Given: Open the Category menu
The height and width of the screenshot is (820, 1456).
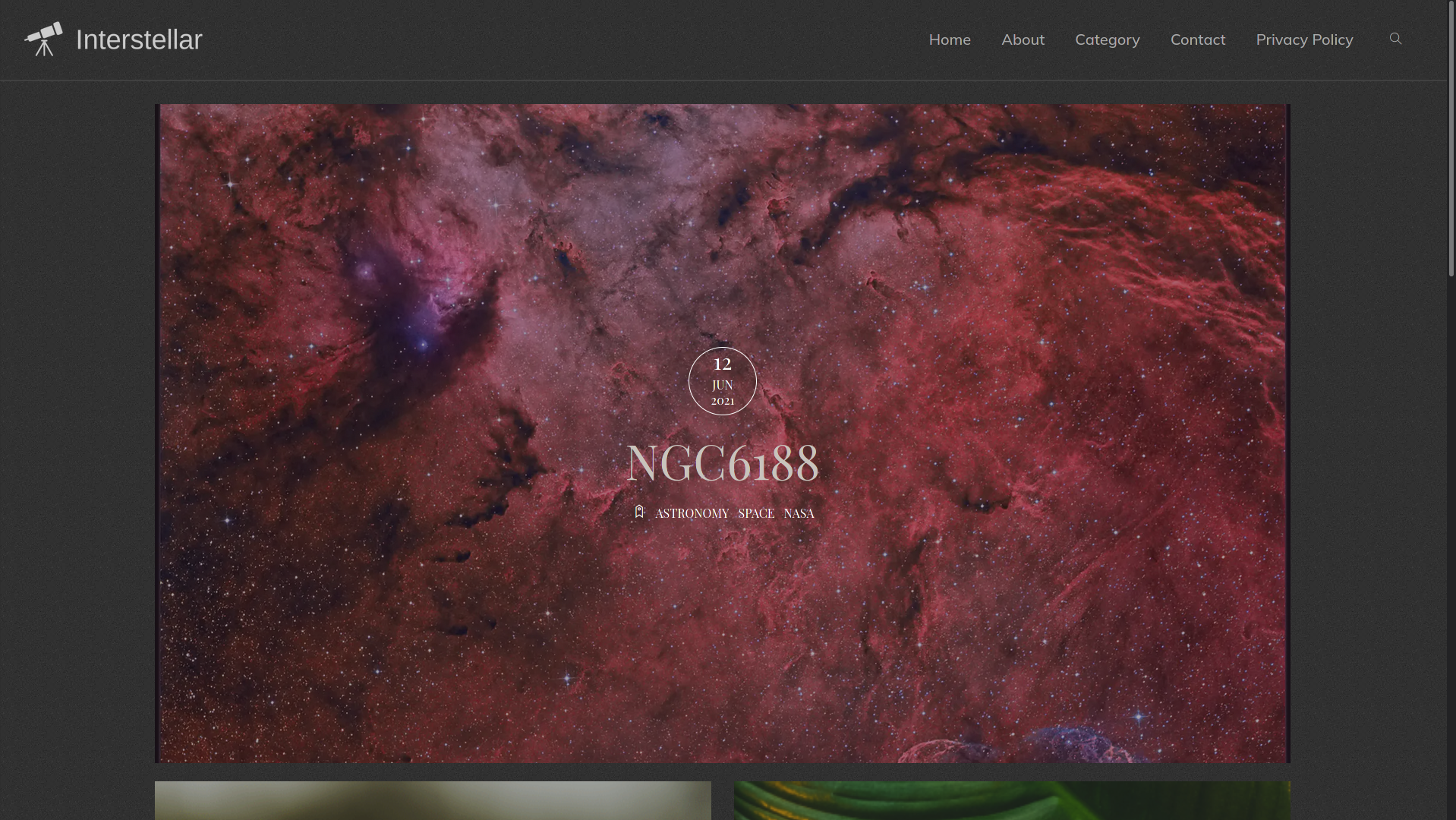Looking at the screenshot, I should [1108, 39].
